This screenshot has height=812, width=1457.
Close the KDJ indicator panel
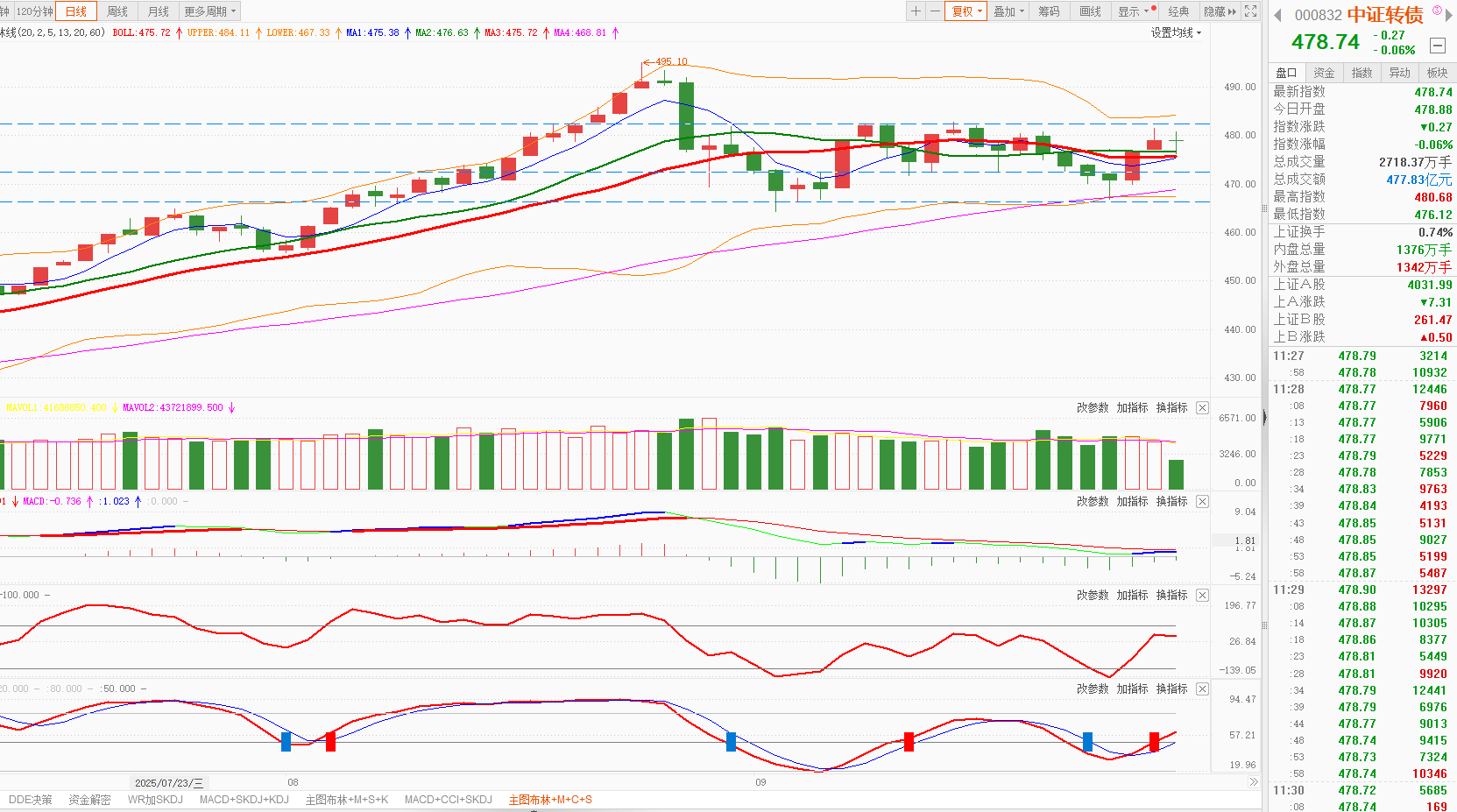point(1203,689)
